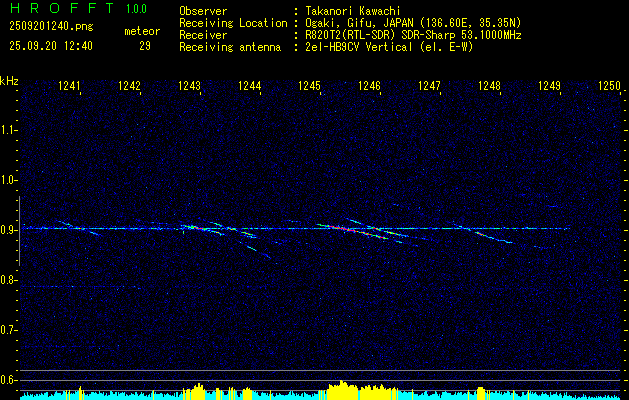This screenshot has width=629, height=400.
Task: Click the 1246 time marker
Action: (x=369, y=86)
